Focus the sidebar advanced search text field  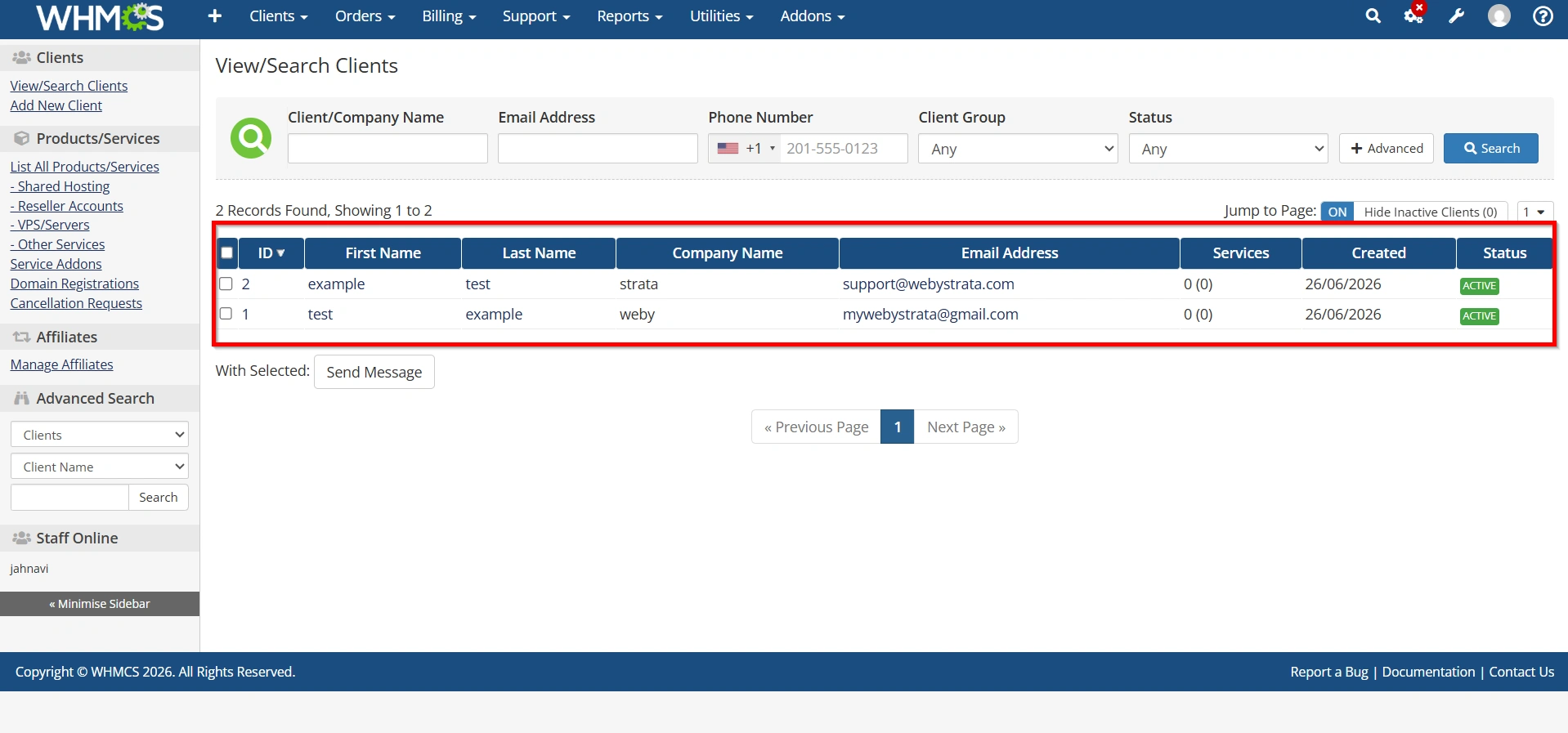tap(69, 498)
